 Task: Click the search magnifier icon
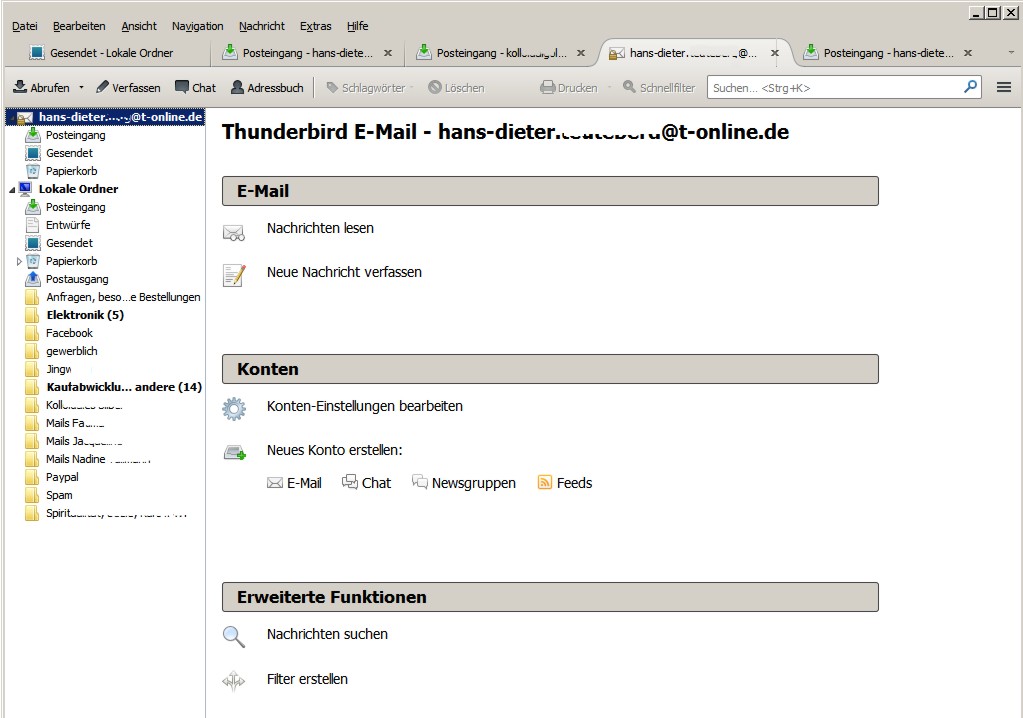coord(971,86)
